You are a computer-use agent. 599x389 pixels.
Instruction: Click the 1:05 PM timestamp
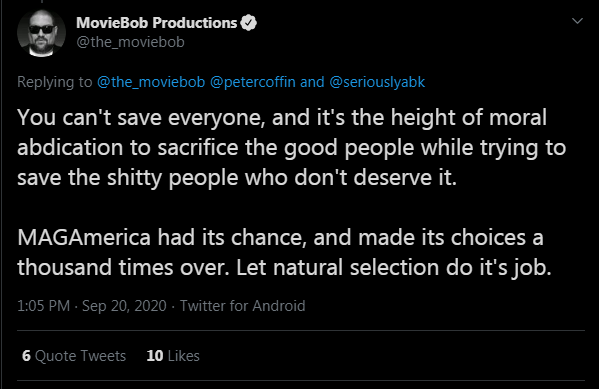tap(44, 306)
